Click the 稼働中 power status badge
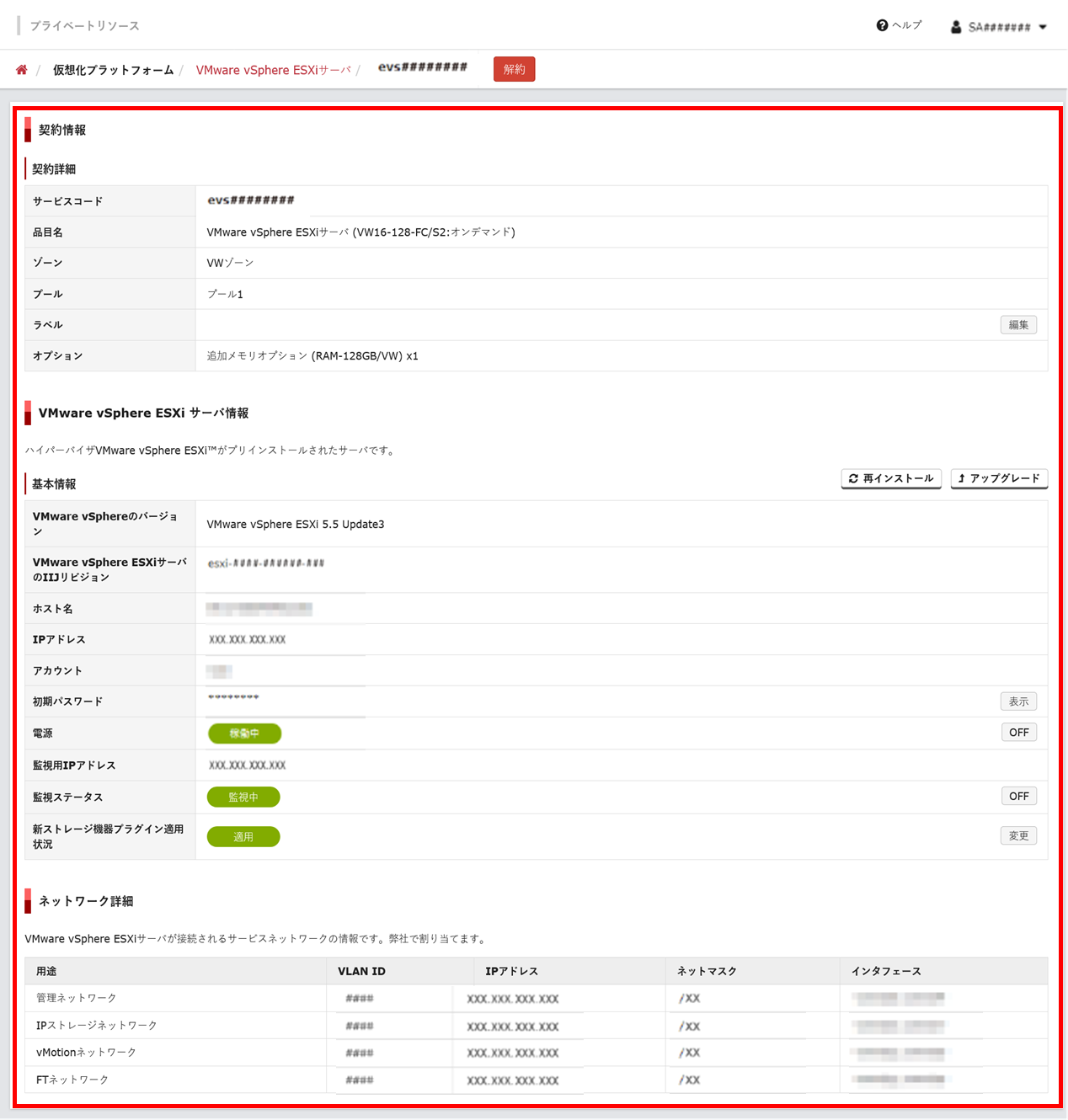Image resolution: width=1068 pixels, height=1120 pixels. 244,733
